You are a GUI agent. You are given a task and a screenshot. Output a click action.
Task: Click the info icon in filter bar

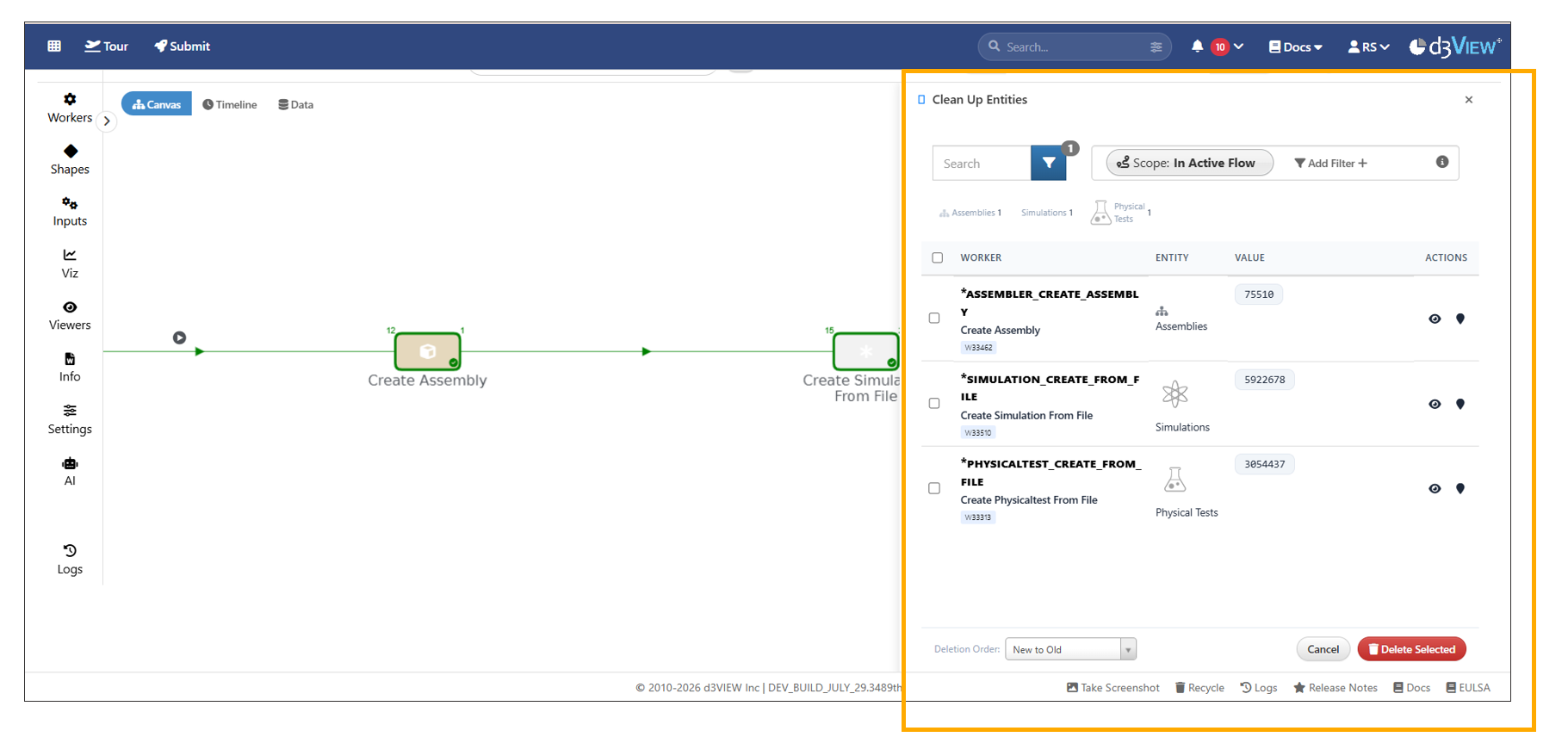[x=1441, y=162]
